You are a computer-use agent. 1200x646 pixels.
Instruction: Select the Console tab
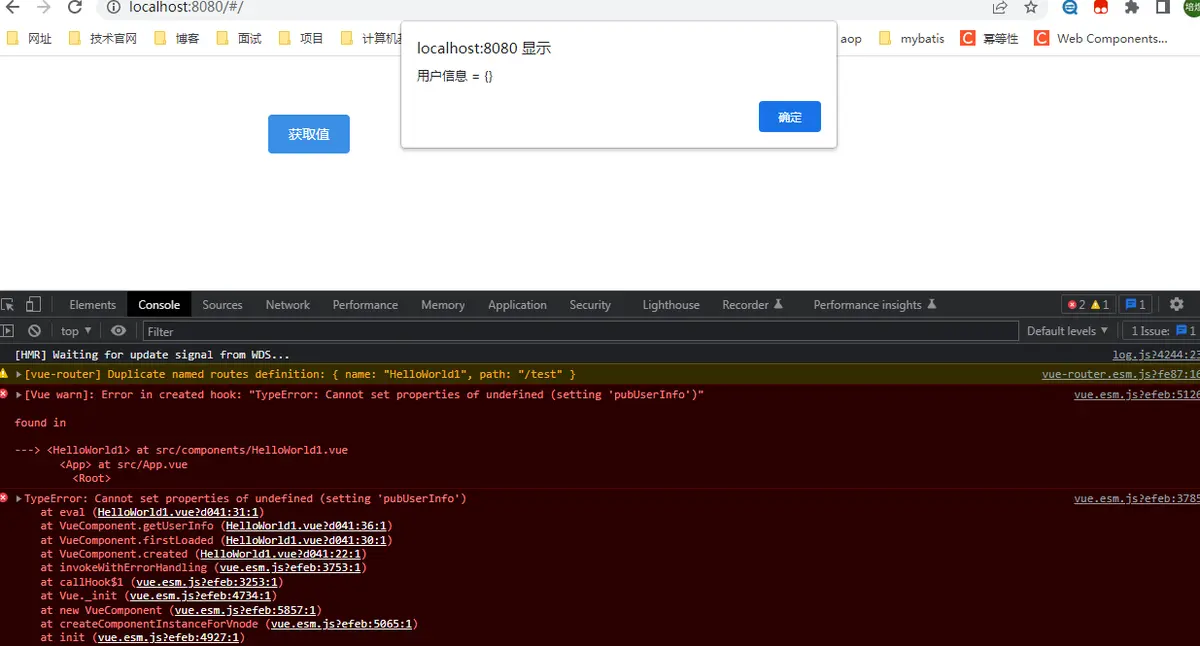pos(159,305)
